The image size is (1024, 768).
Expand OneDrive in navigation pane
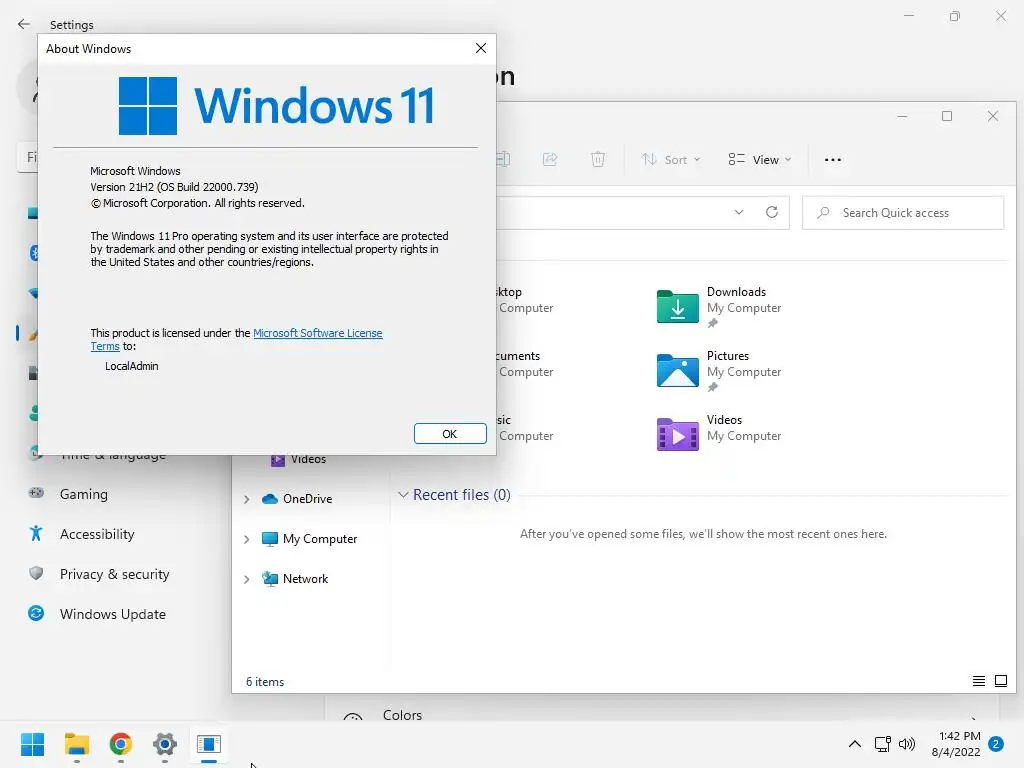click(x=246, y=499)
